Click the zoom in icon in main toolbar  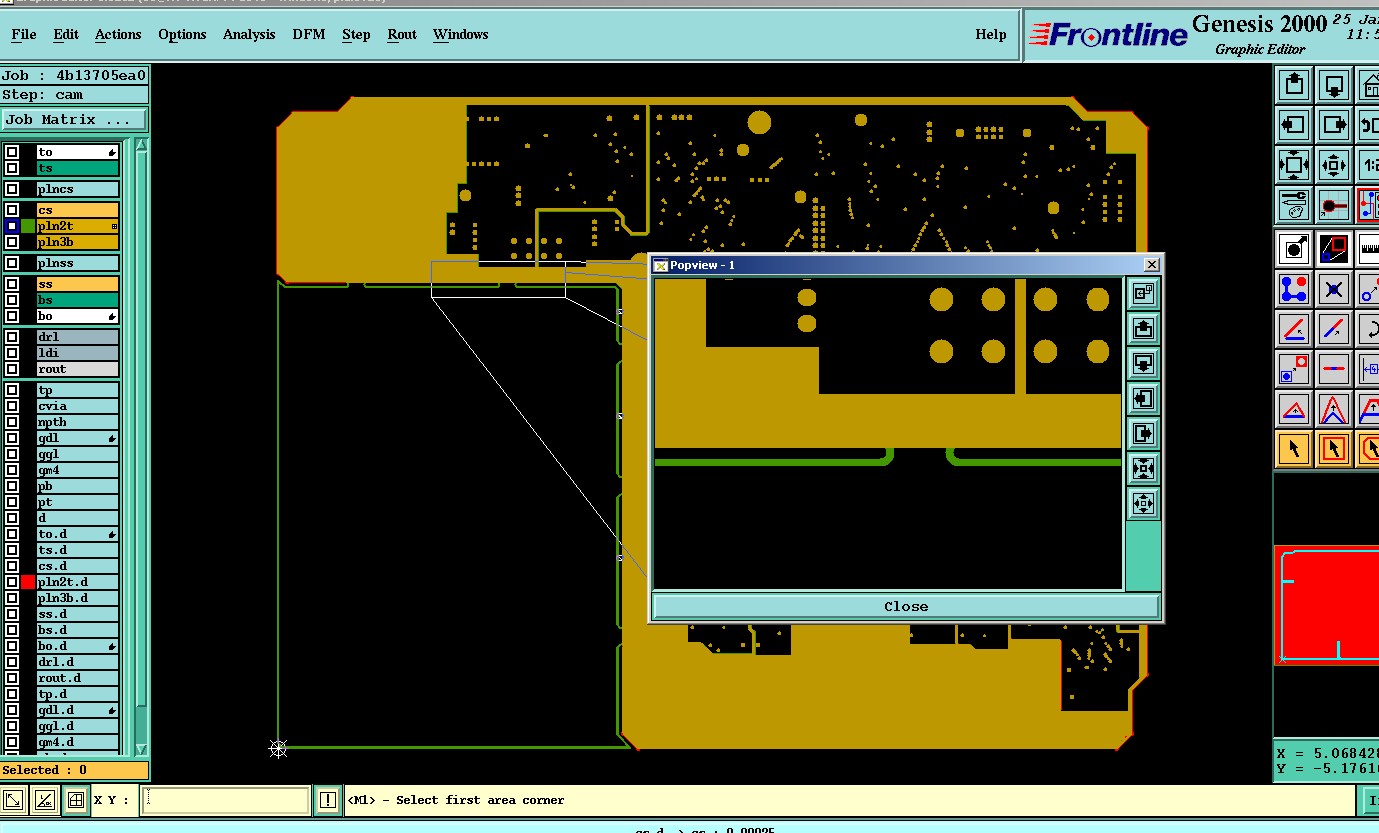[x=1294, y=165]
